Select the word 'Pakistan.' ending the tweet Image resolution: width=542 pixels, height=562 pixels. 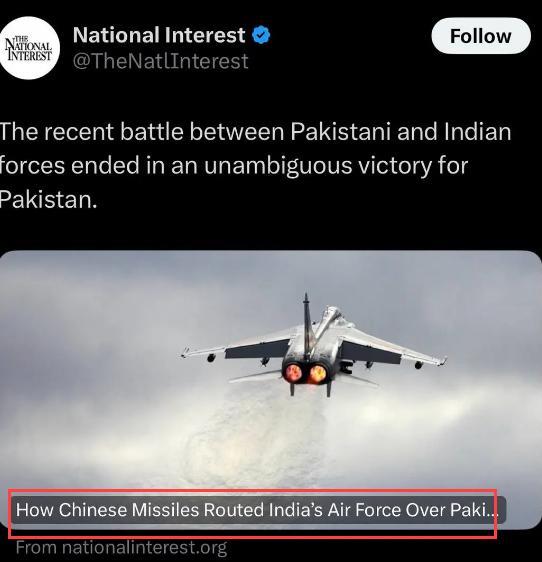point(48,200)
